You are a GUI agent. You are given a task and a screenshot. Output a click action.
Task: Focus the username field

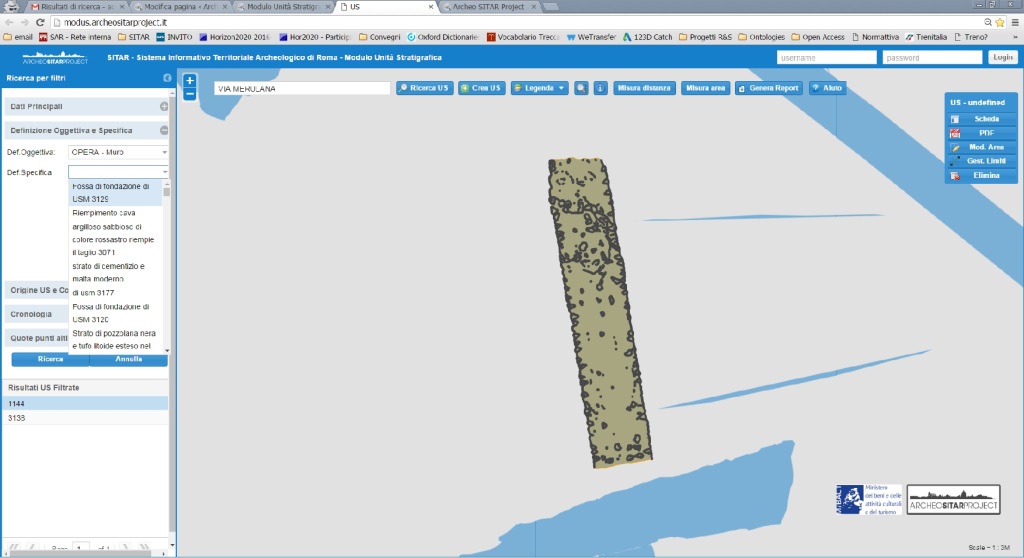(x=827, y=57)
